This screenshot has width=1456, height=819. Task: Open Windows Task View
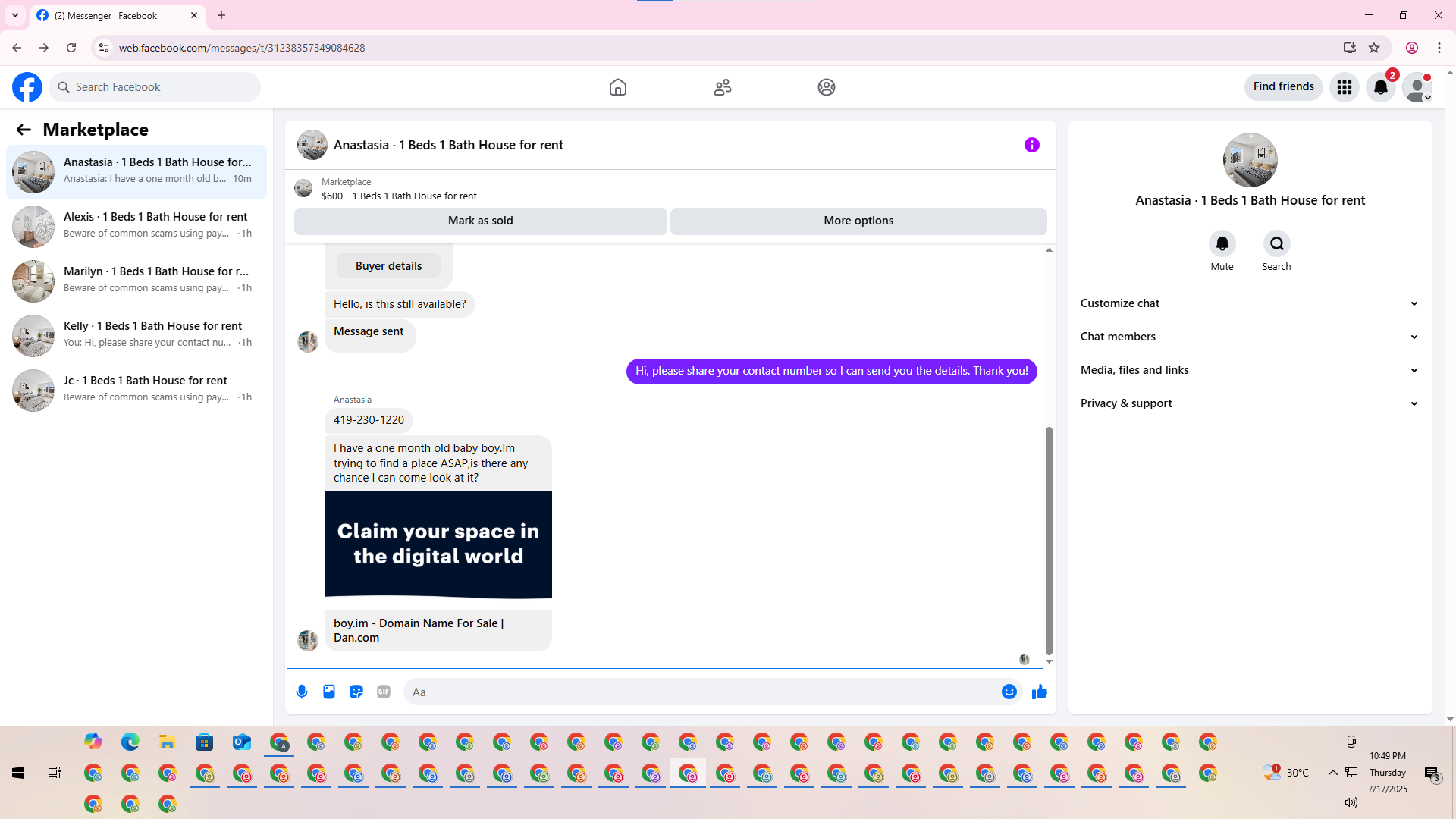54,773
